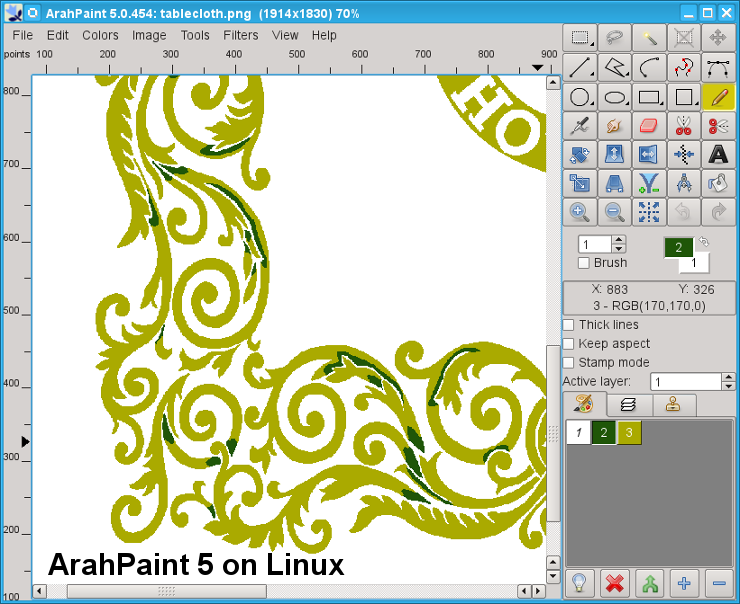Image resolution: width=740 pixels, height=604 pixels.
Task: Select the move arrows tool
Action: [x=718, y=38]
